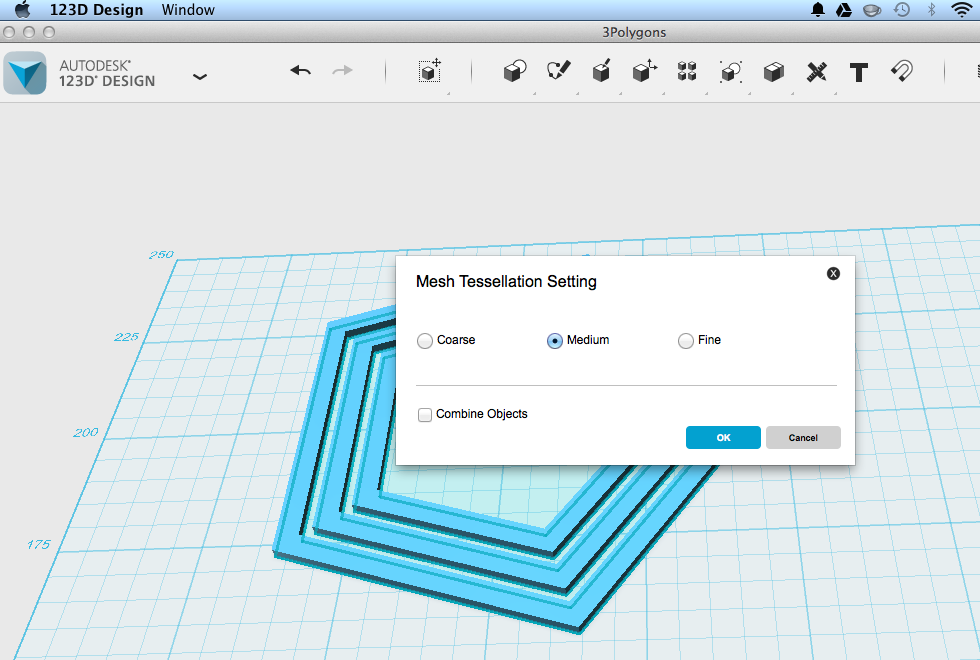Enable the Combine Objects checkbox
Image resolution: width=980 pixels, height=660 pixels.
tap(425, 414)
